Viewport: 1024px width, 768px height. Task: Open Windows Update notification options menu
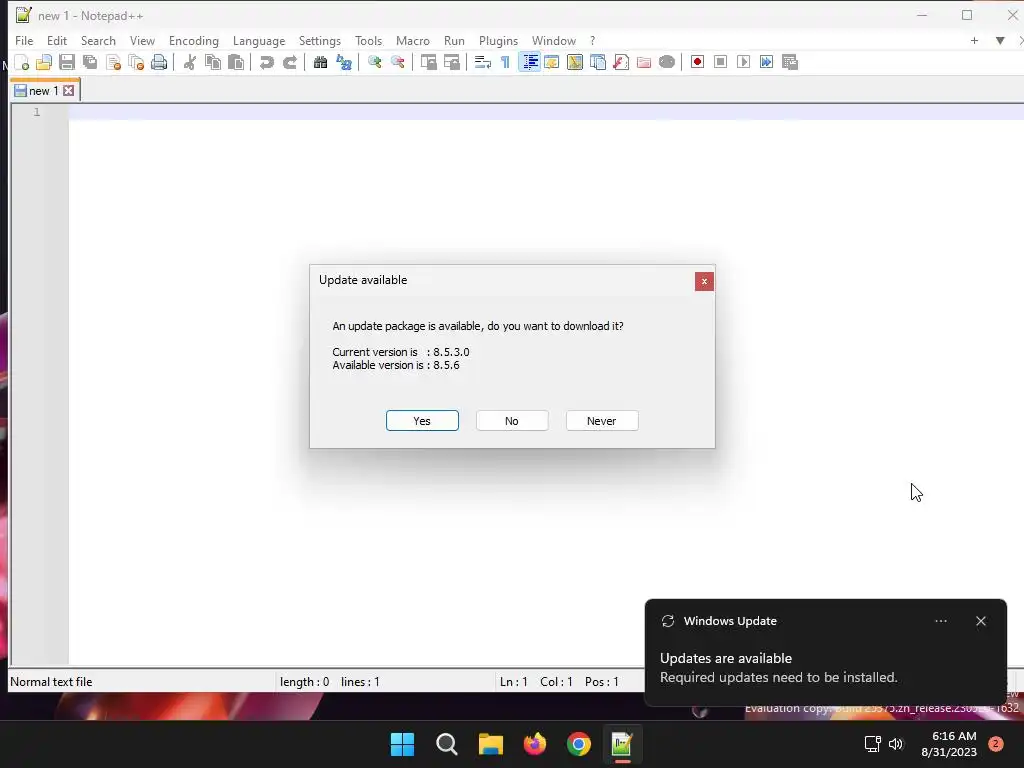(940, 621)
